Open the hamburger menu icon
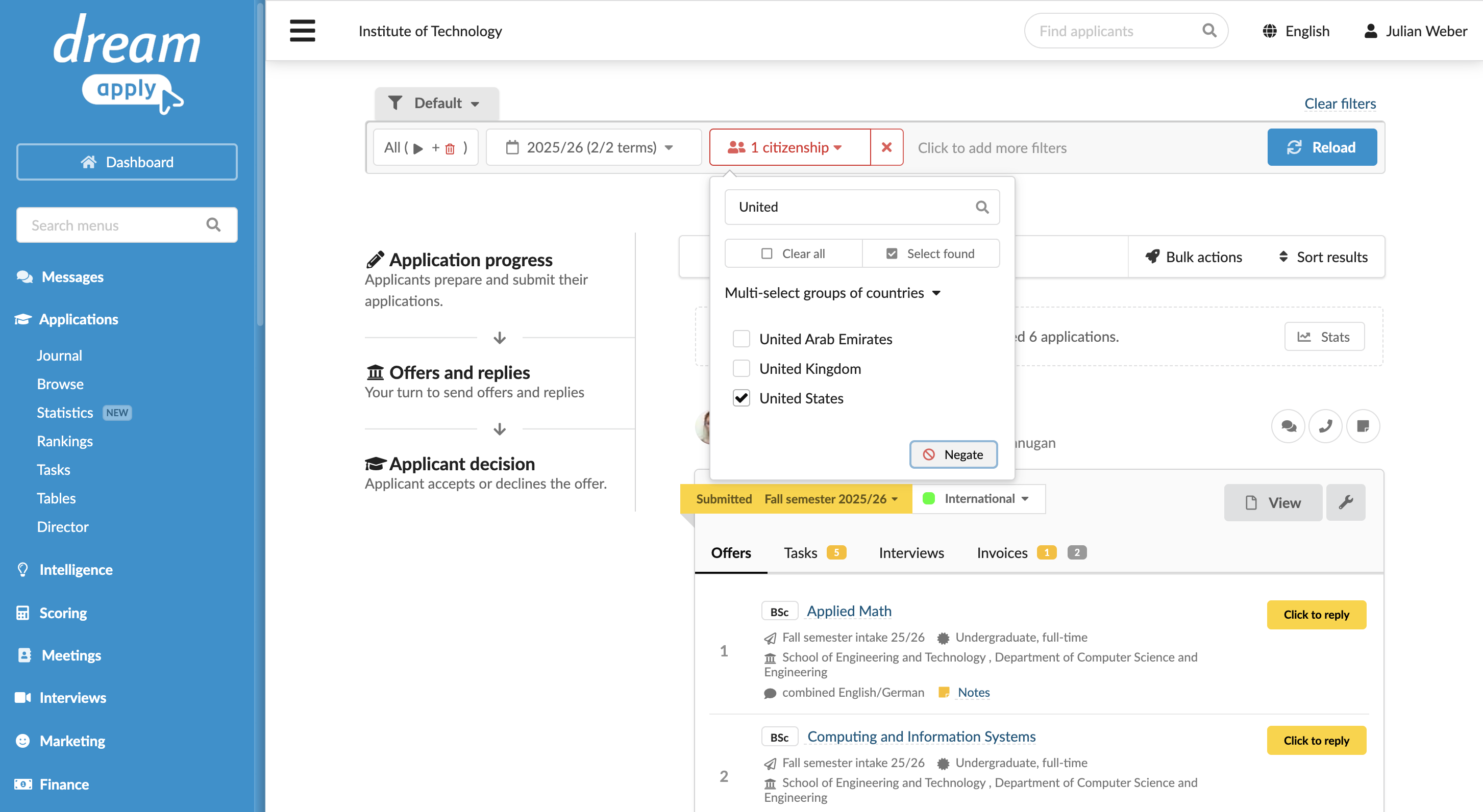This screenshot has height=812, width=1483. (x=302, y=31)
